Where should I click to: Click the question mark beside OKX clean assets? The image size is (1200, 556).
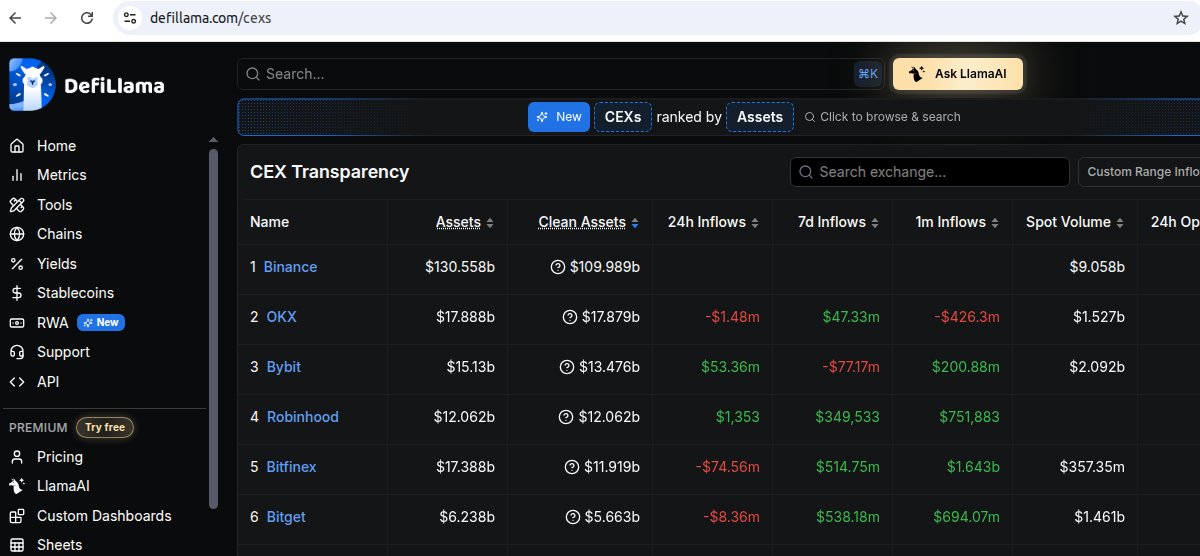pyautogui.click(x=570, y=317)
